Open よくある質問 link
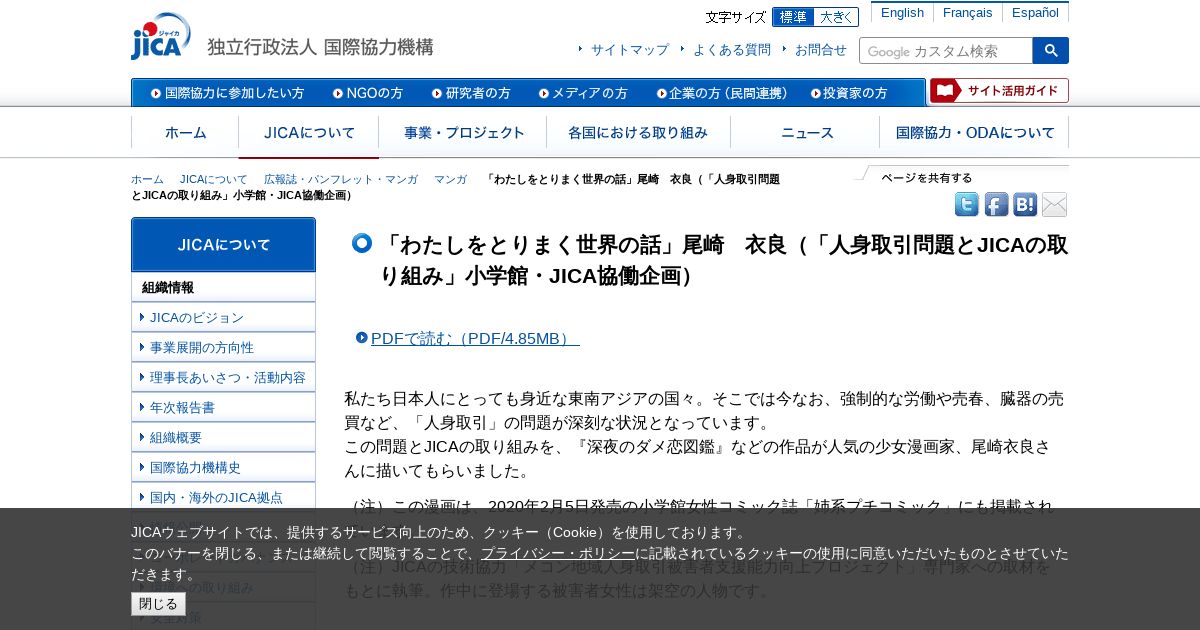This screenshot has width=1200, height=630. (x=732, y=50)
